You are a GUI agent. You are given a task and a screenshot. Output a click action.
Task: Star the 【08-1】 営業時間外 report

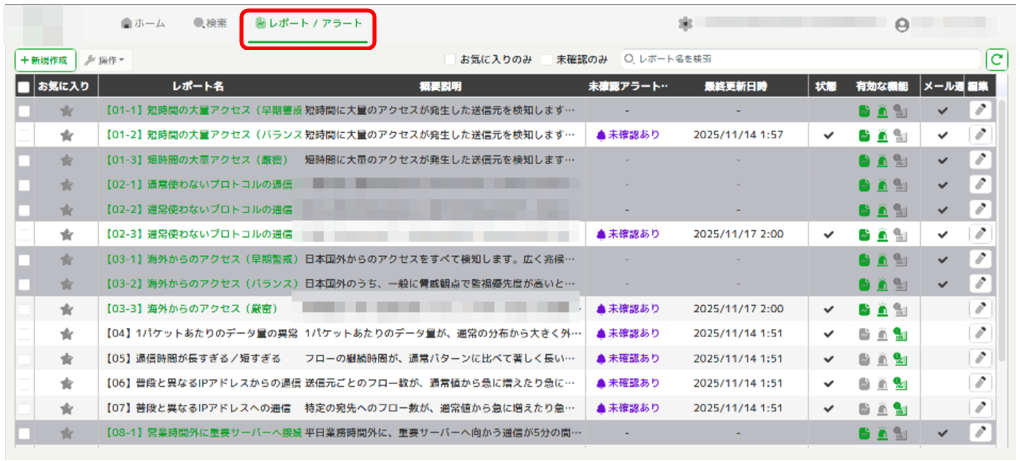pyautogui.click(x=66, y=433)
